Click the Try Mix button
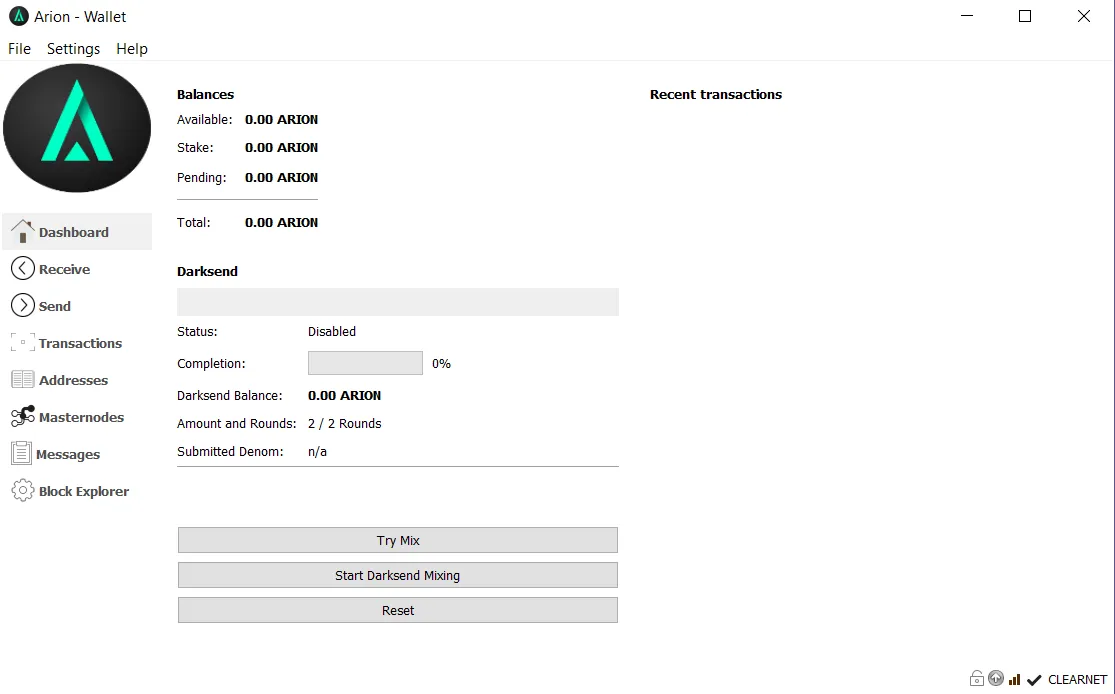Viewport: 1115px width, 694px height. (x=398, y=540)
